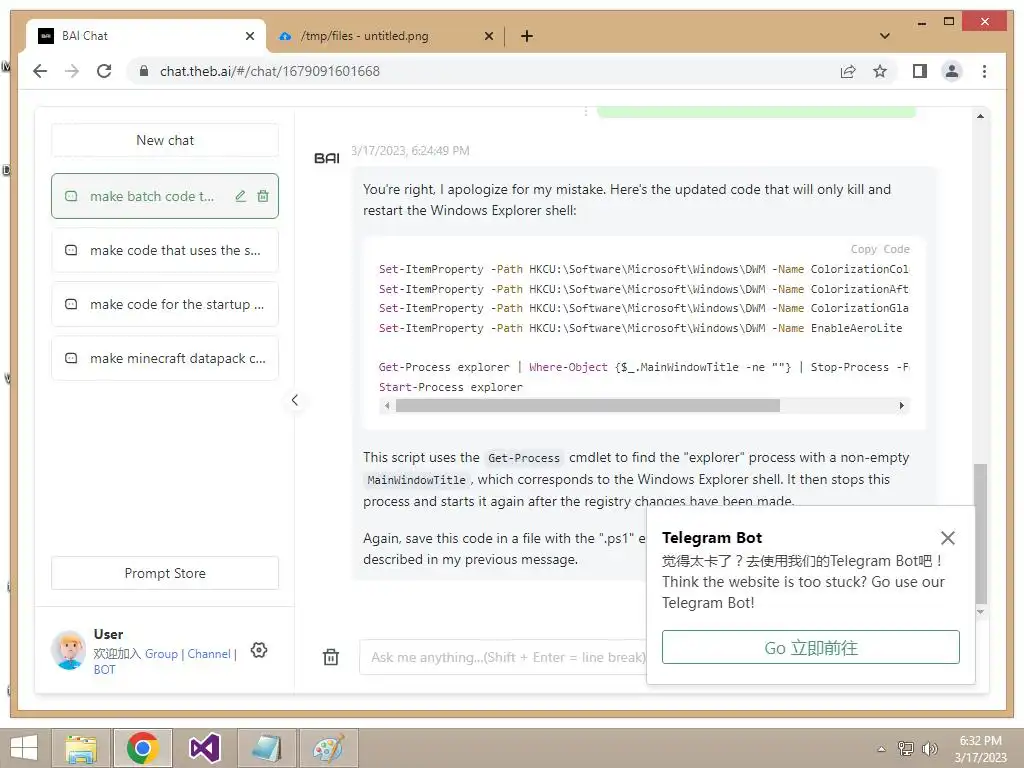This screenshot has height=768, width=1024.
Task: Click the chat icon on 'make minecraft datapack' row
Action: [71, 359]
